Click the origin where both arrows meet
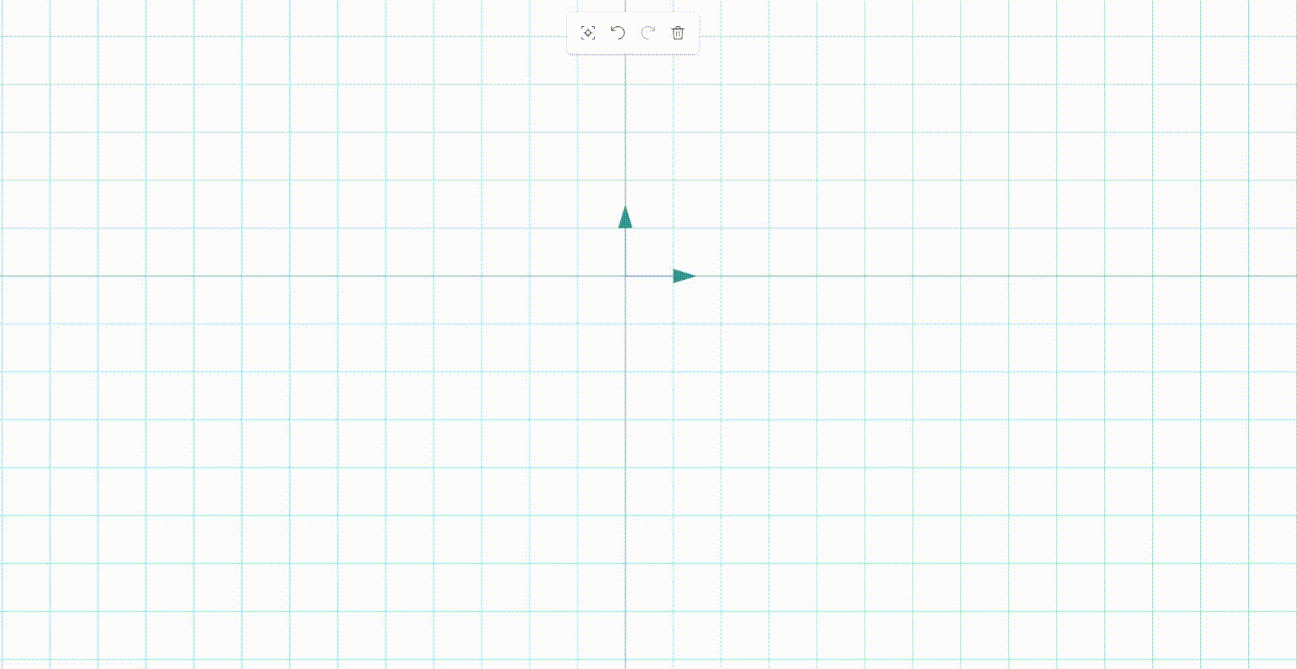1297x669 pixels. click(625, 276)
